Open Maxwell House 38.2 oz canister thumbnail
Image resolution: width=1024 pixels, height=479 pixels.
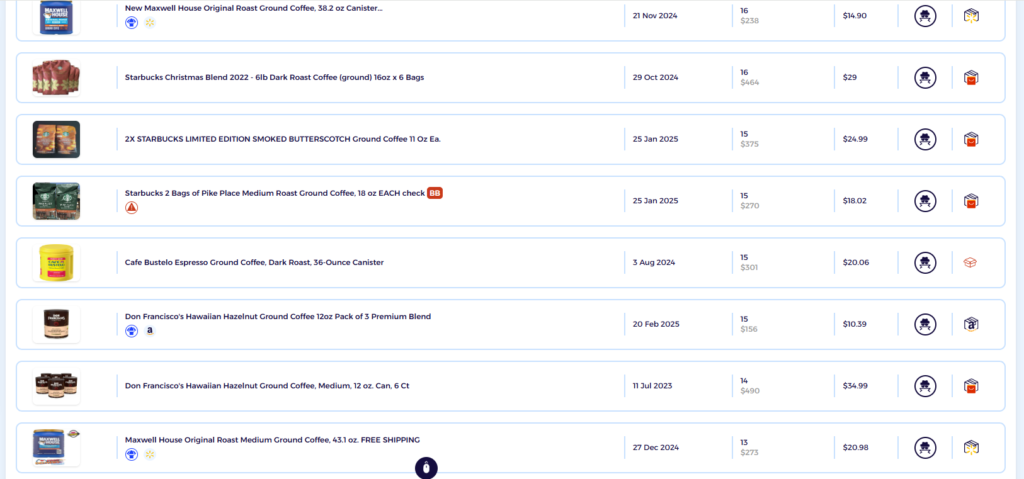[56, 16]
